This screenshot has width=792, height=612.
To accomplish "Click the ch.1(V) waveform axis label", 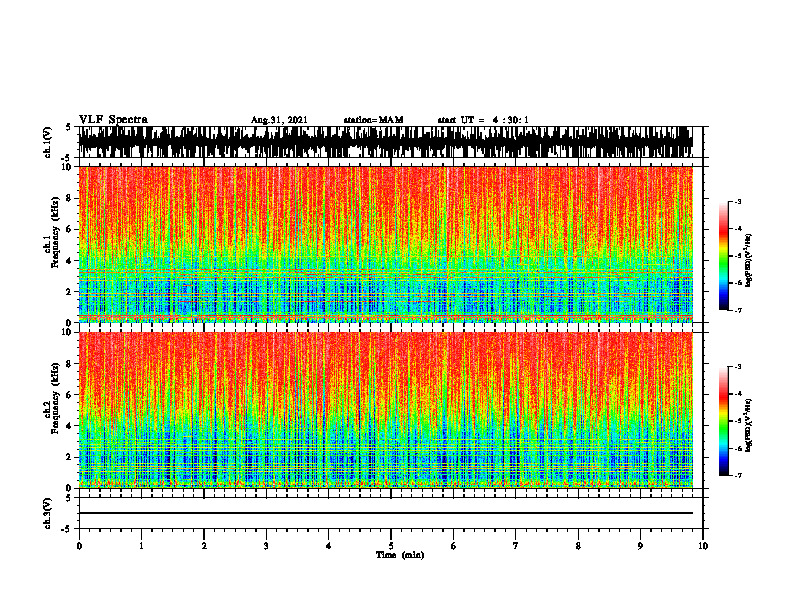I will (48, 142).
